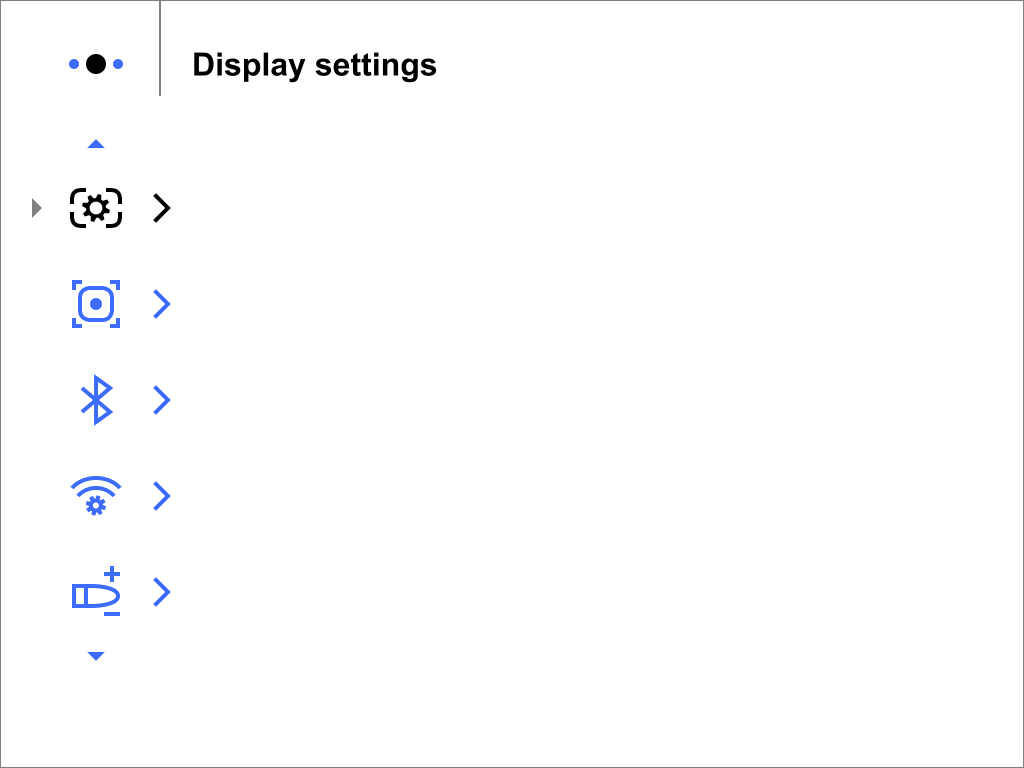This screenshot has width=1024, height=768.
Task: Click the large black center dot in header
Action: point(96,64)
